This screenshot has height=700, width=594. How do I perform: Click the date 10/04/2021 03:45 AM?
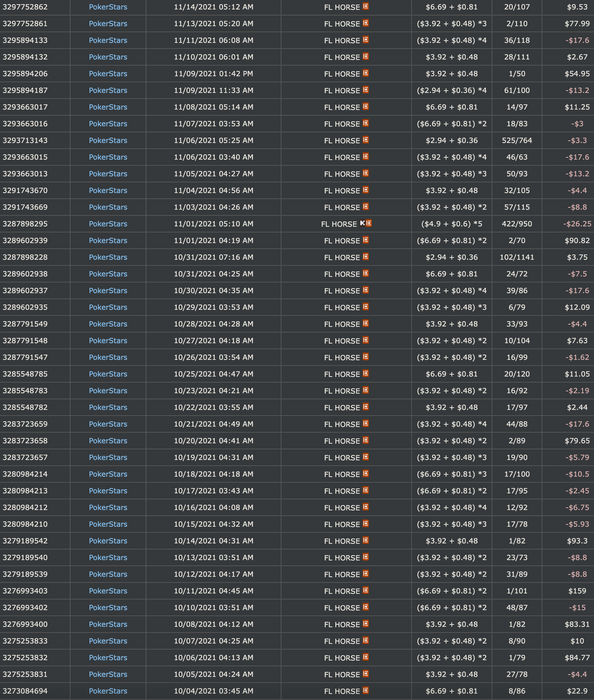point(213,691)
